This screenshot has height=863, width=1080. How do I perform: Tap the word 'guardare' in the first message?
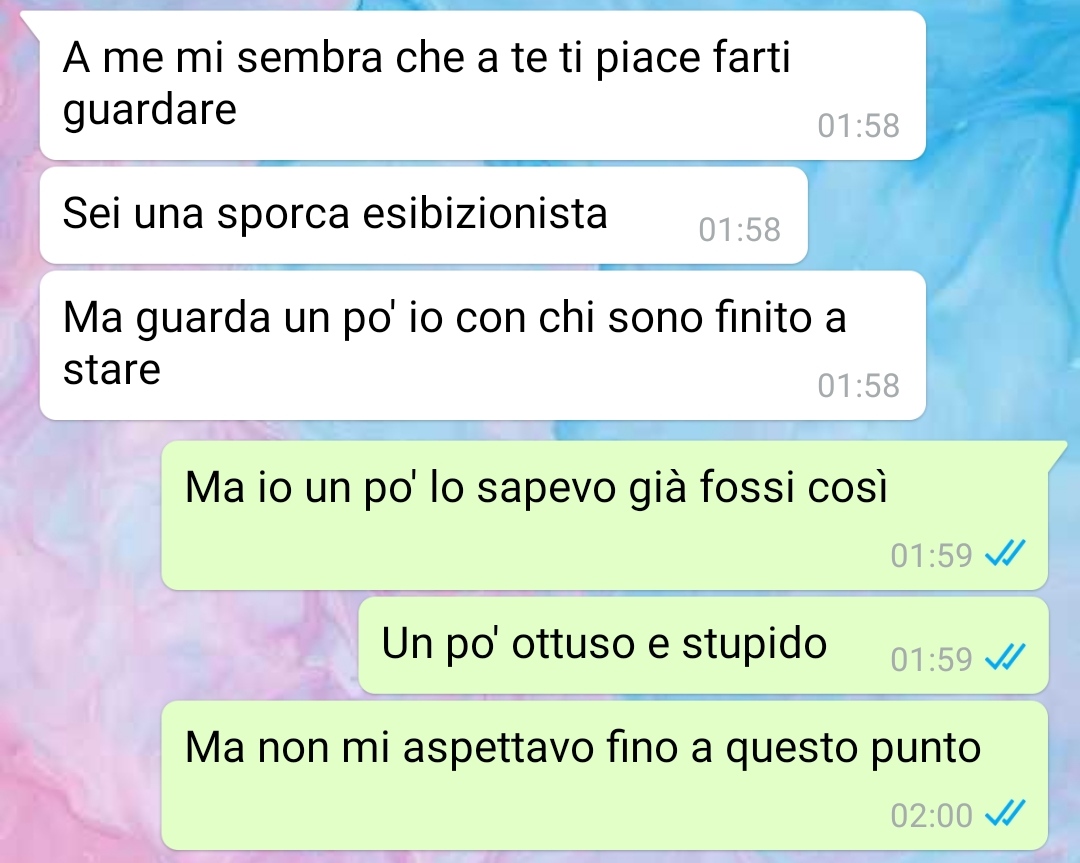(x=149, y=110)
